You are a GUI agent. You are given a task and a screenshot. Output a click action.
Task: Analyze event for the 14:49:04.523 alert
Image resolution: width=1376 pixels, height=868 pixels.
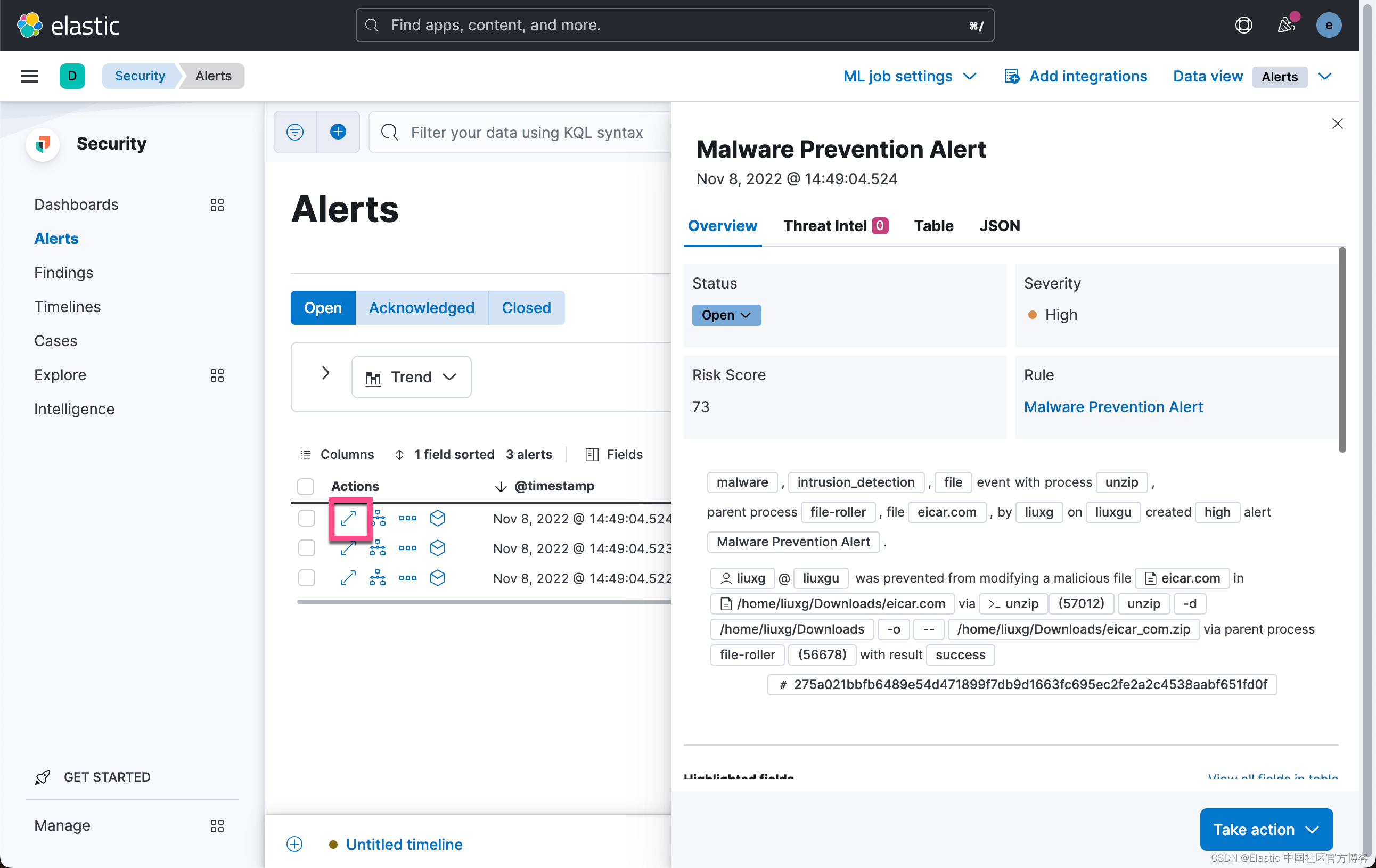tap(378, 548)
